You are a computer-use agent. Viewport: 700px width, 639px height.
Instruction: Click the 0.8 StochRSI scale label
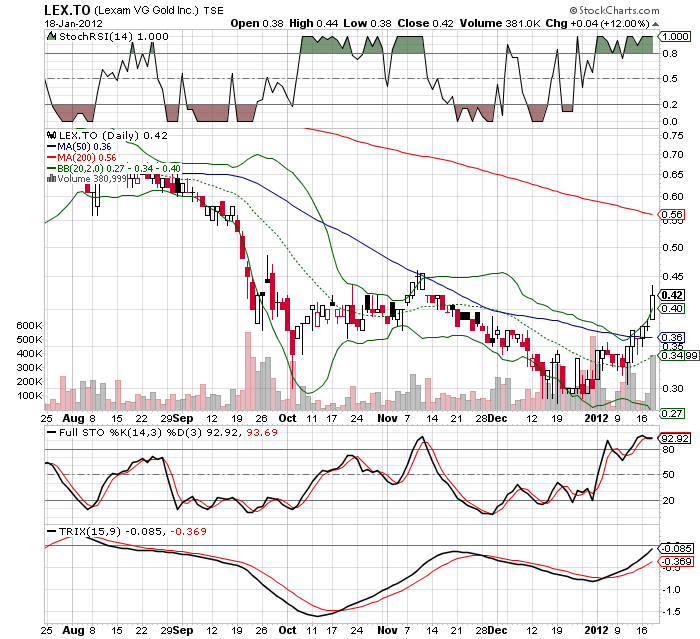click(x=670, y=54)
